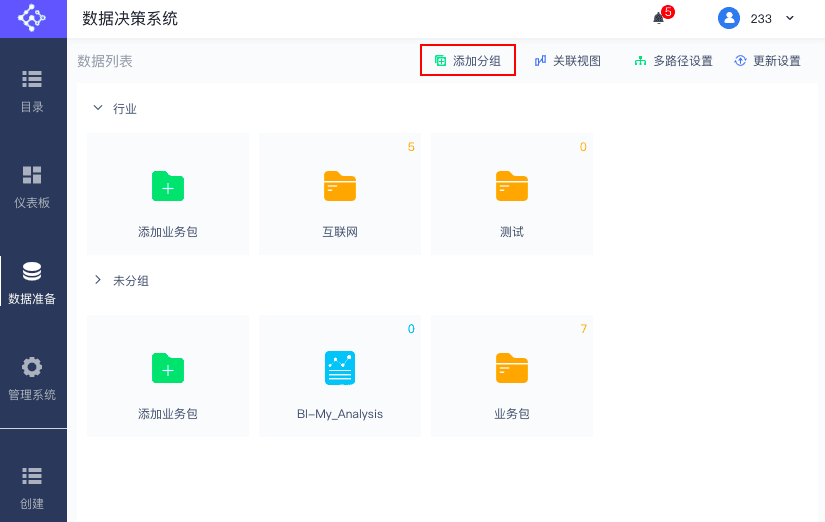This screenshot has width=825, height=522.
Task: Expand the 233 user account dropdown
Action: [x=790, y=18]
